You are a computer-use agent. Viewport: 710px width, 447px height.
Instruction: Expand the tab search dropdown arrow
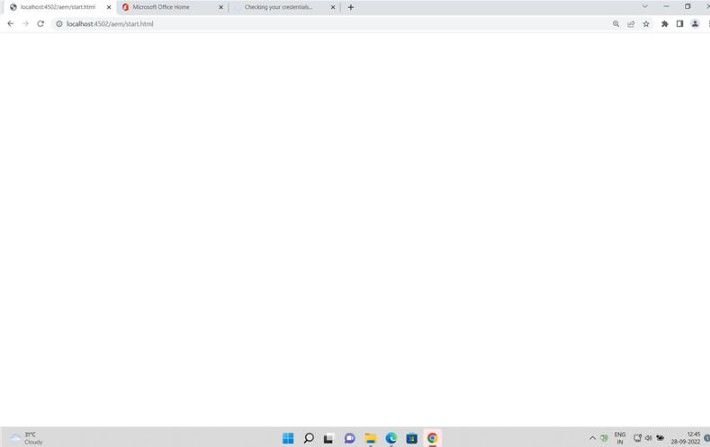644,6
